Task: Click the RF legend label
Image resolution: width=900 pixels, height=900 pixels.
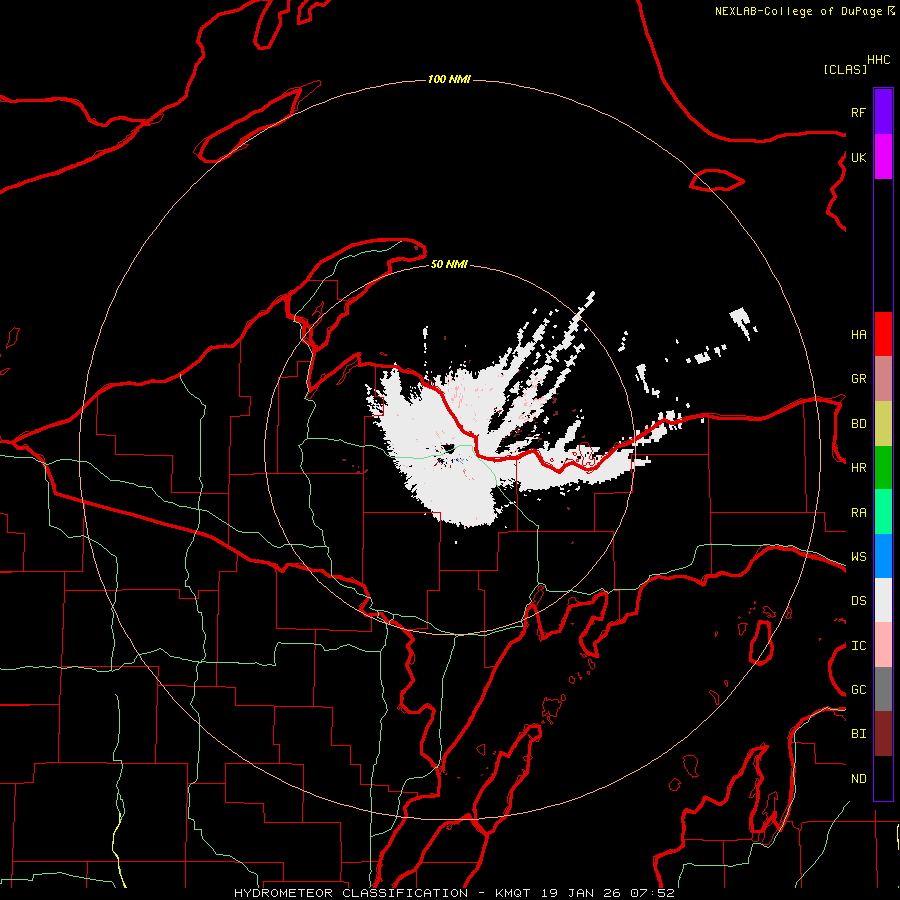Action: (x=858, y=112)
